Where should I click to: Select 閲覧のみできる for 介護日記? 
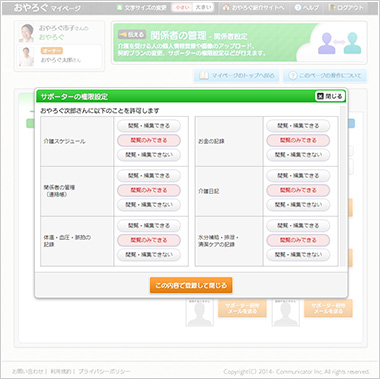(298, 190)
